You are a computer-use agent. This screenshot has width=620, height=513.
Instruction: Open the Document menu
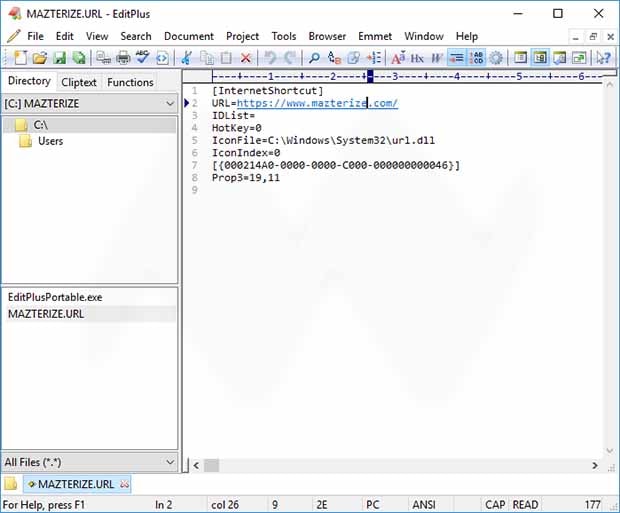189,36
